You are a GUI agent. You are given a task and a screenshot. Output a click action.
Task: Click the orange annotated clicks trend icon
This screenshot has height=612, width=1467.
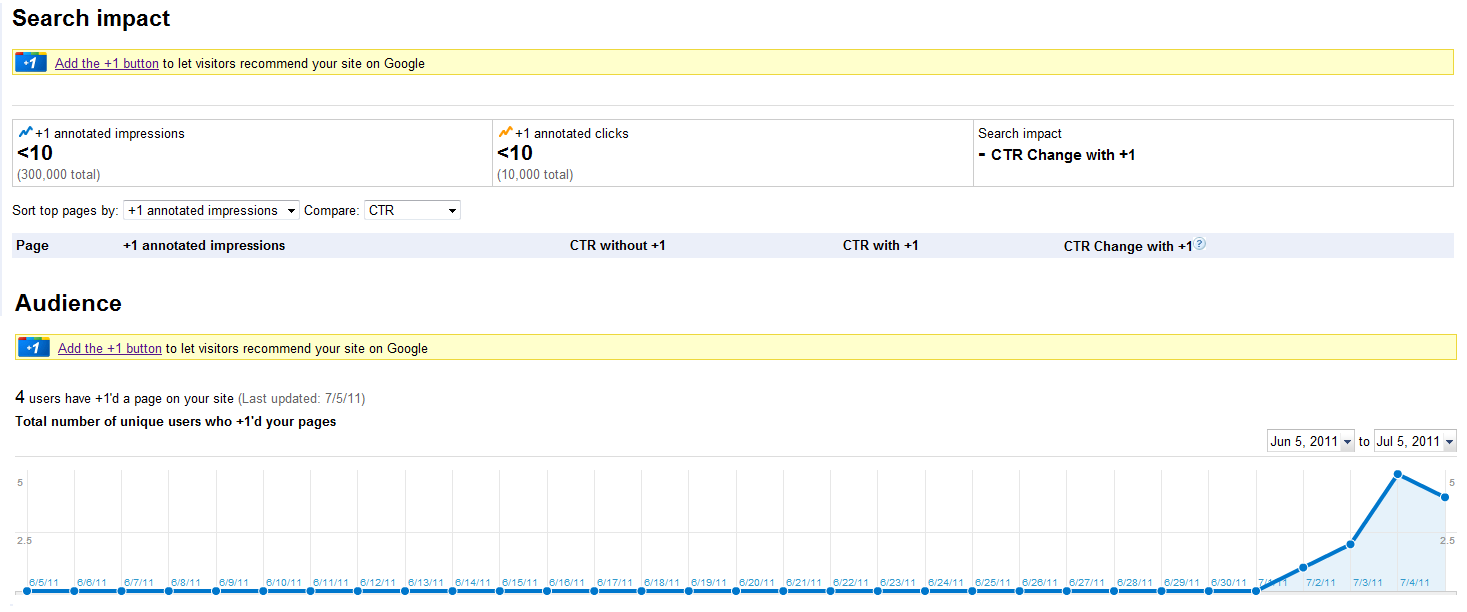(505, 132)
